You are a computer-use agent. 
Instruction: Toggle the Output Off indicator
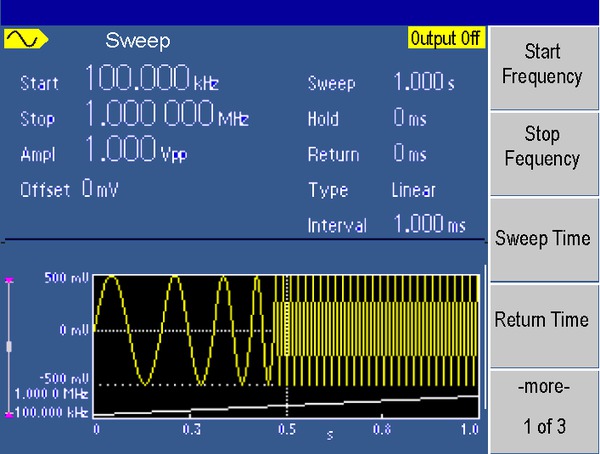(445, 38)
